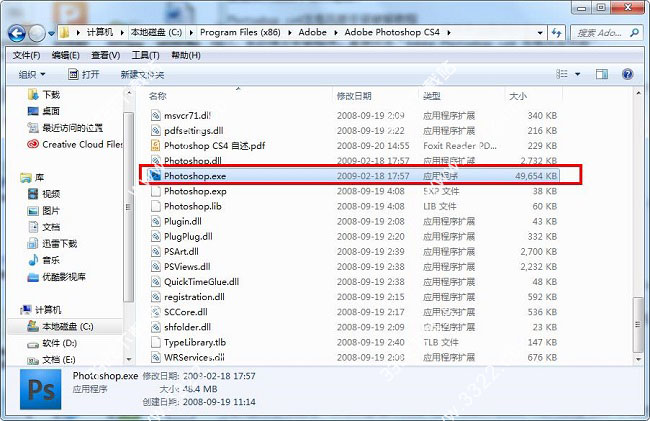The image size is (650, 421).
Task: Select the Photoshop.exe application icon
Action: point(155,176)
